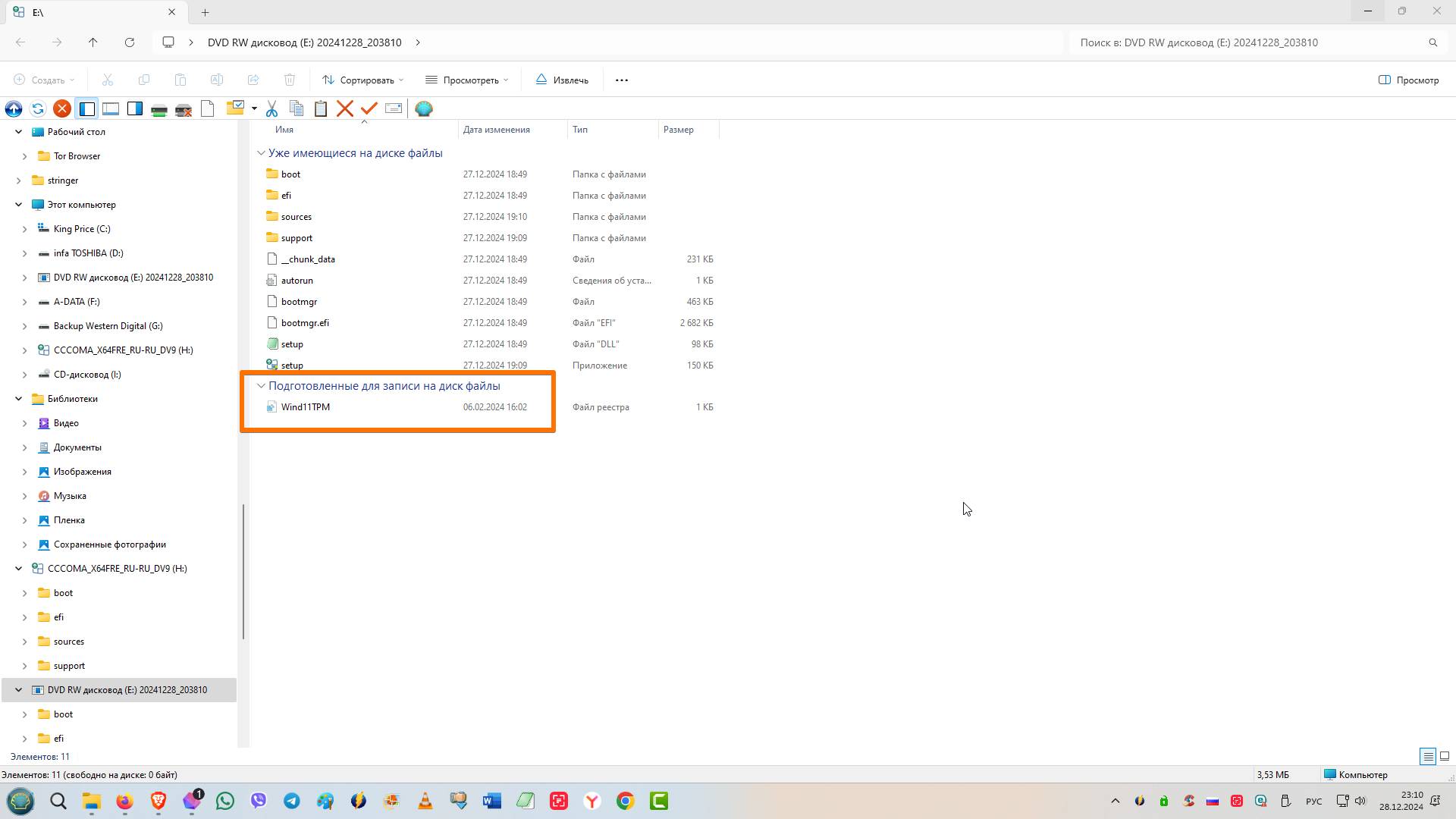The width and height of the screenshot is (1456, 819).
Task: Toggle the details pane toolbar button
Action: click(x=111, y=109)
